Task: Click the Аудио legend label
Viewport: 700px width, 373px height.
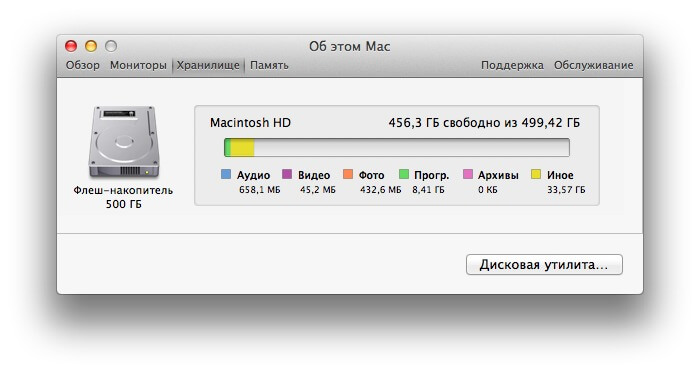Action: tap(253, 175)
